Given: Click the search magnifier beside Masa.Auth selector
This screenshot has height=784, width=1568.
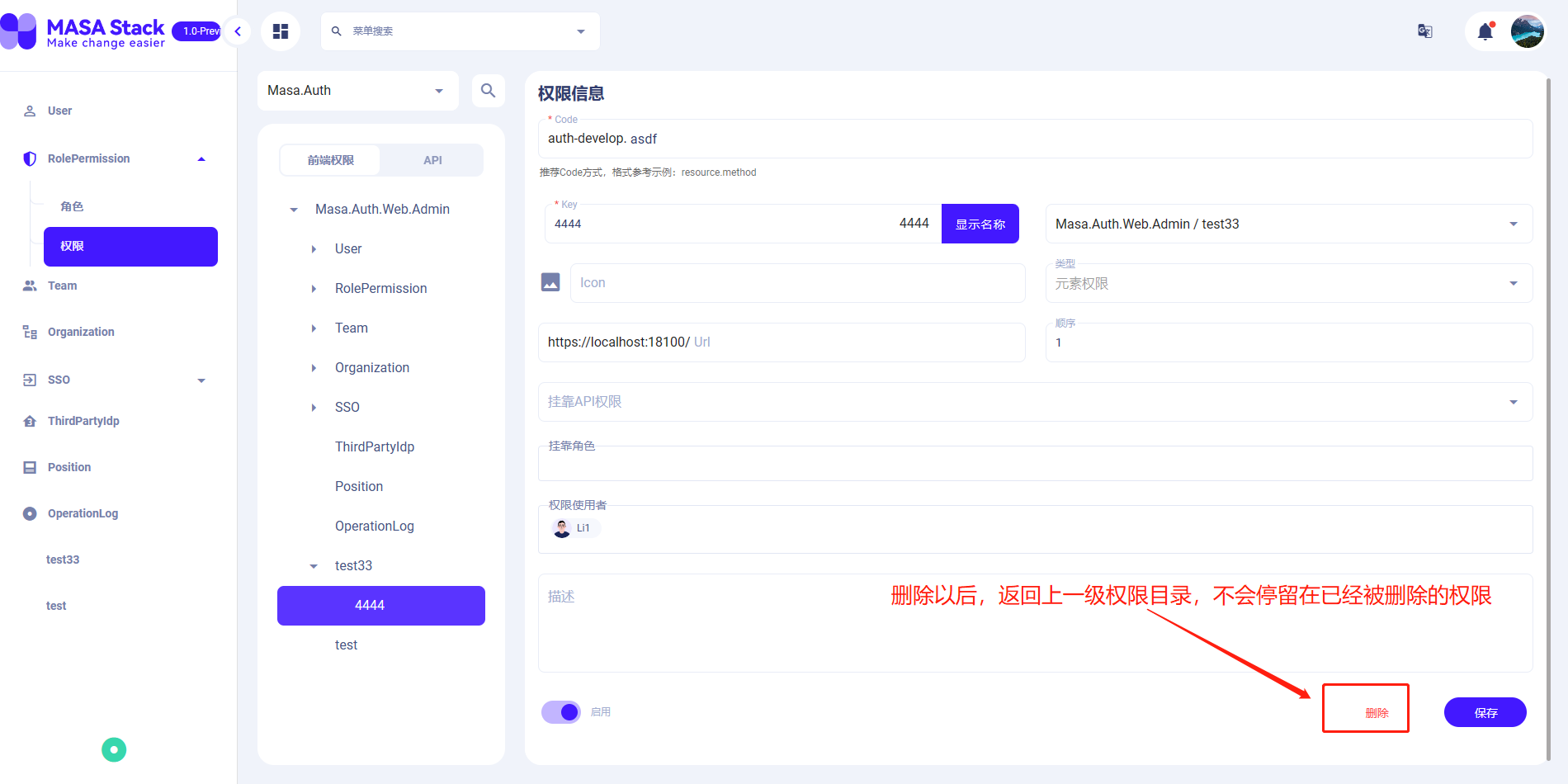Looking at the screenshot, I should pos(488,91).
